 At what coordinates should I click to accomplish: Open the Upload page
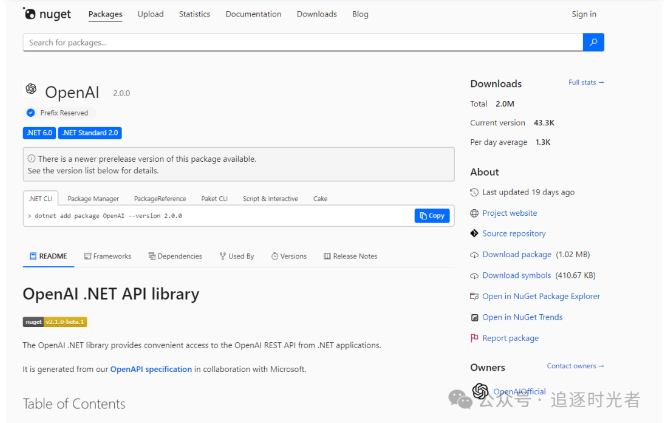click(x=150, y=14)
